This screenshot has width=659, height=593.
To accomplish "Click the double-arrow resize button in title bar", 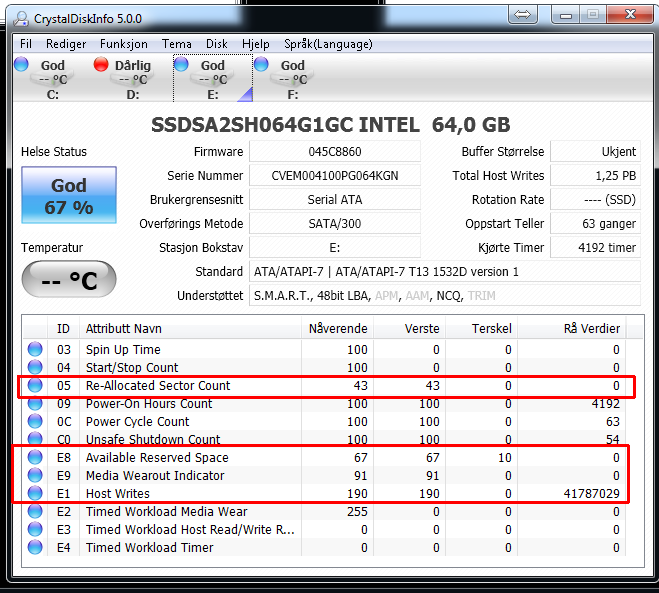I will (x=522, y=15).
